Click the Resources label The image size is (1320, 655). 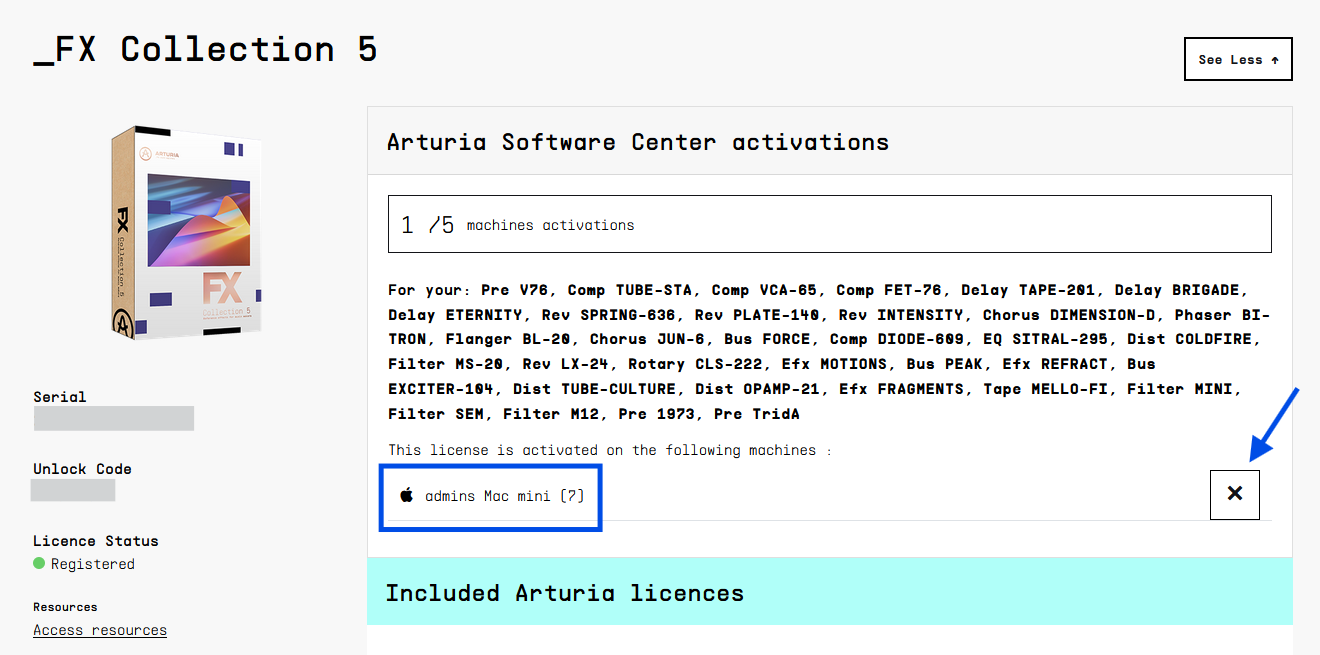pos(65,607)
